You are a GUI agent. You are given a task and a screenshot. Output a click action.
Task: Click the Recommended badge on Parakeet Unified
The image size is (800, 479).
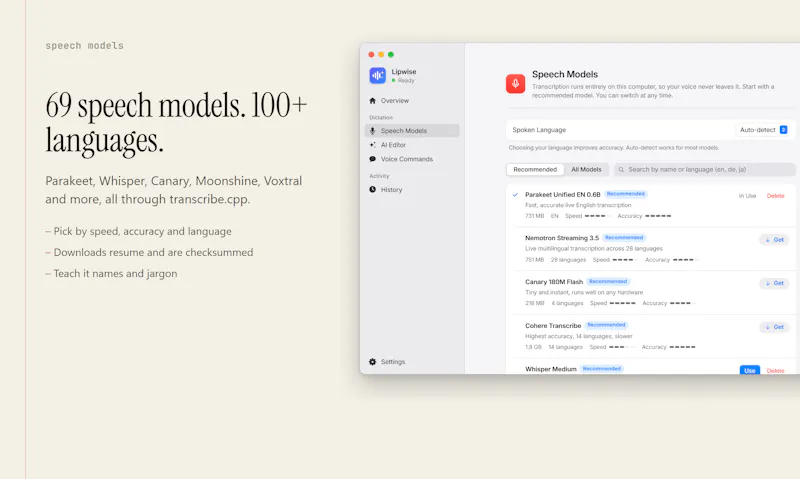point(626,194)
